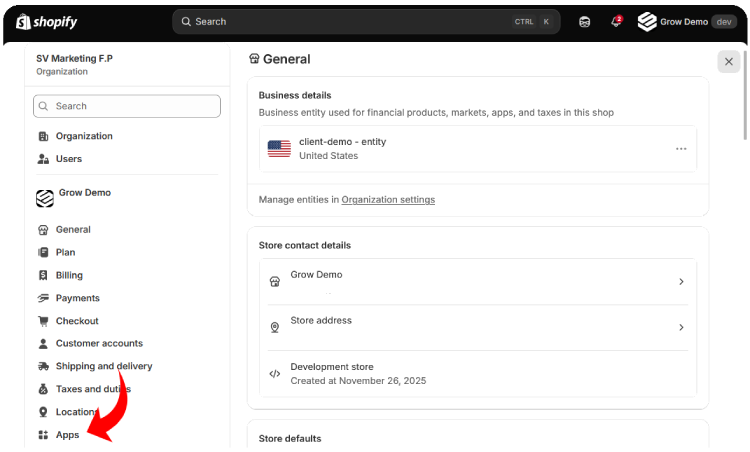Open the notifications bell

616,21
